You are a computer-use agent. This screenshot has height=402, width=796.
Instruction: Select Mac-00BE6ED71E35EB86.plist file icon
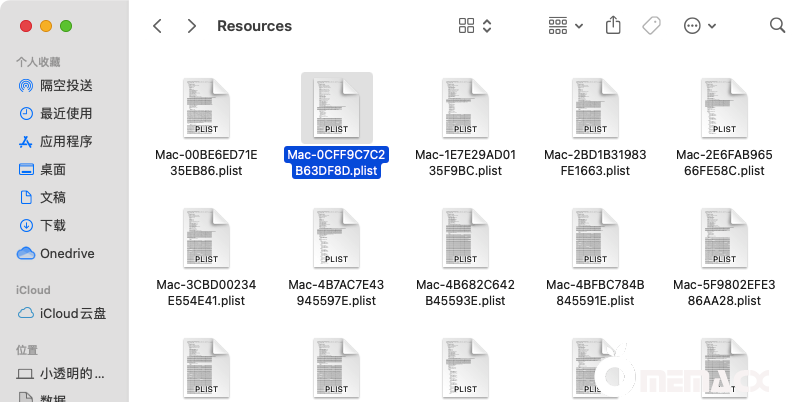207,107
